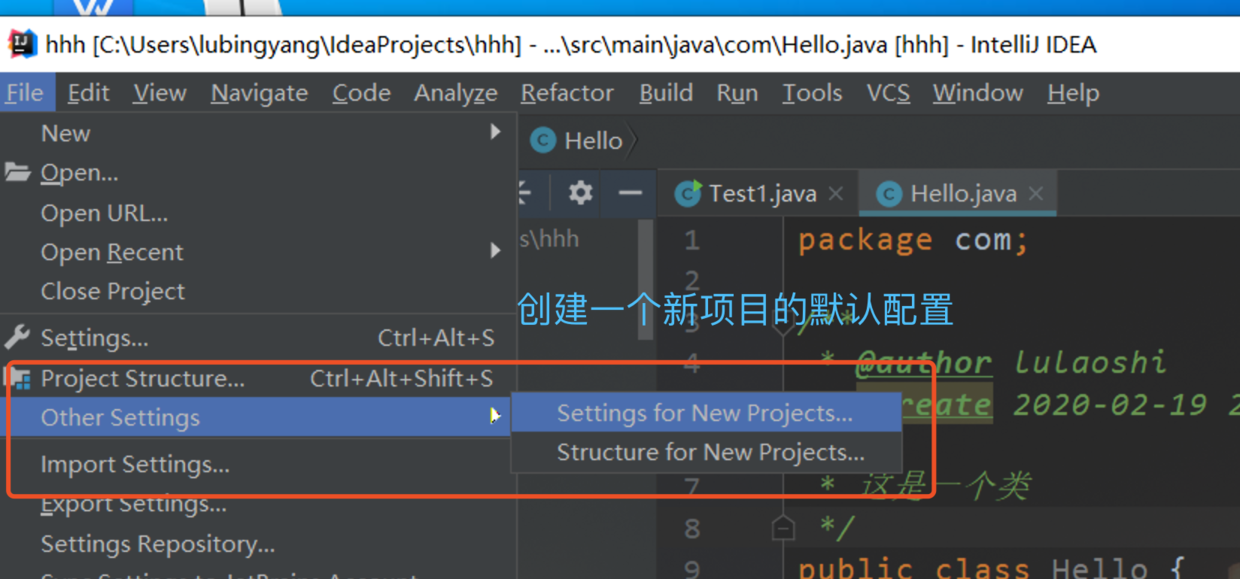Choose Open... in the File menu
Image resolution: width=1240 pixels, height=579 pixels.
(x=258, y=173)
